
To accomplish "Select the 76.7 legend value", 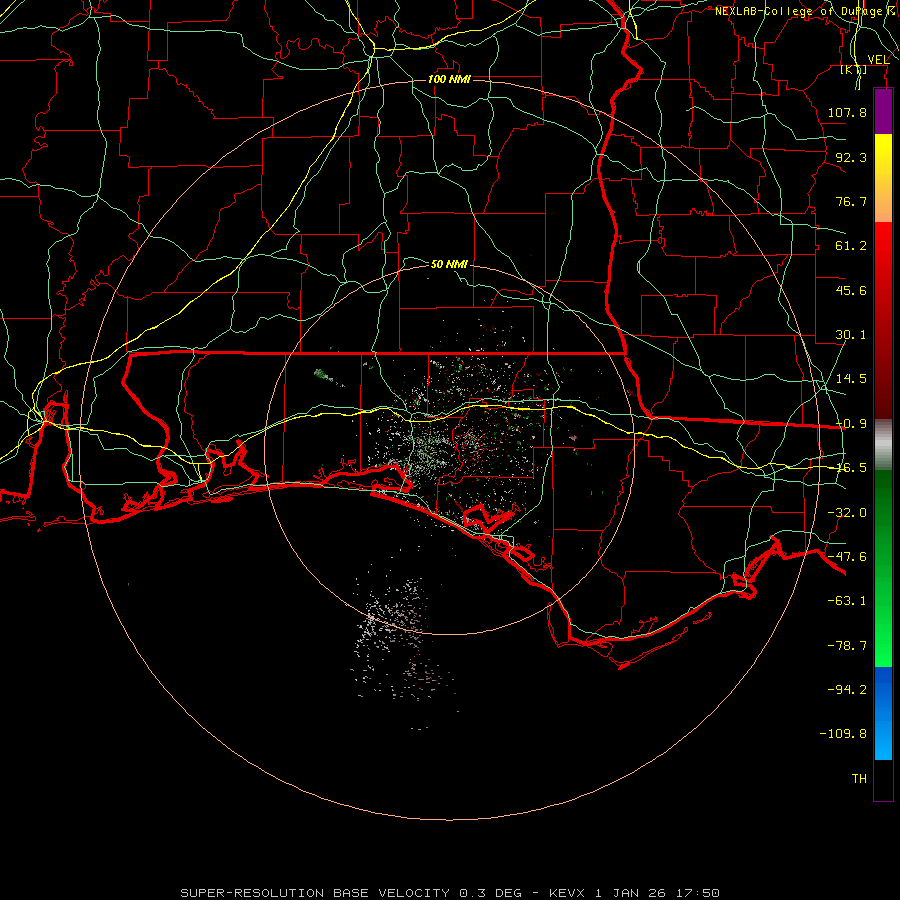I will click(851, 201).
